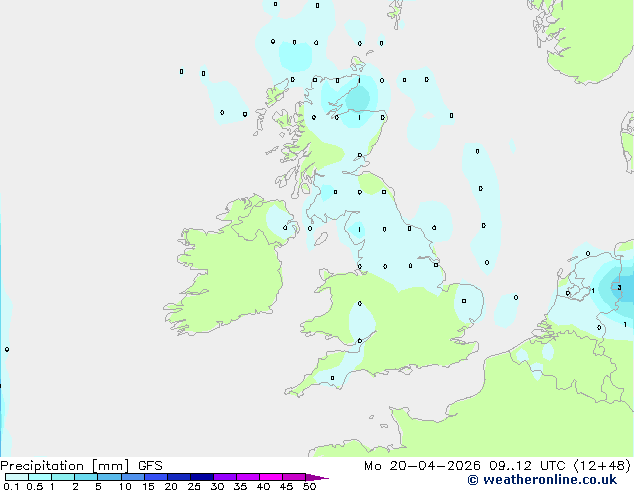Click the '50' legend scale label
This screenshot has height=490, width=634.
[x=309, y=486]
